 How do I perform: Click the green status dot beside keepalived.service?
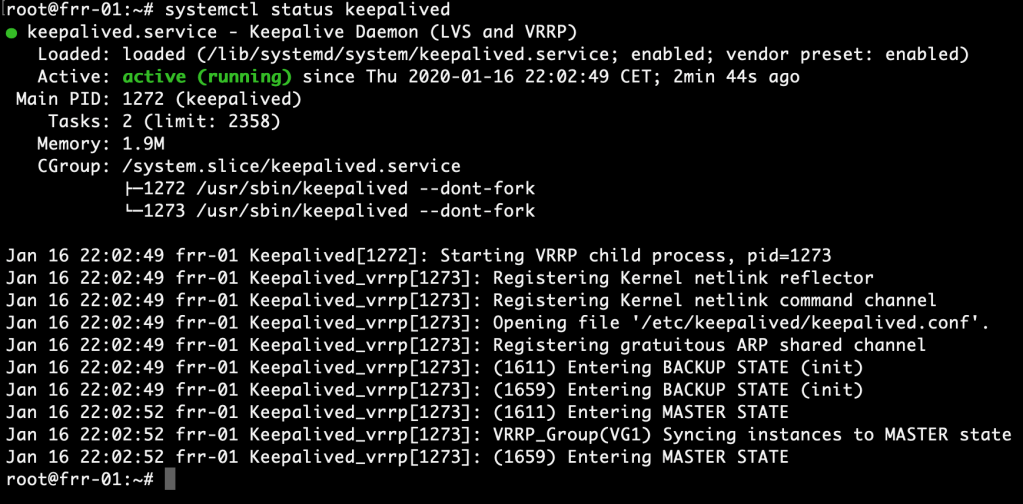coord(11,33)
